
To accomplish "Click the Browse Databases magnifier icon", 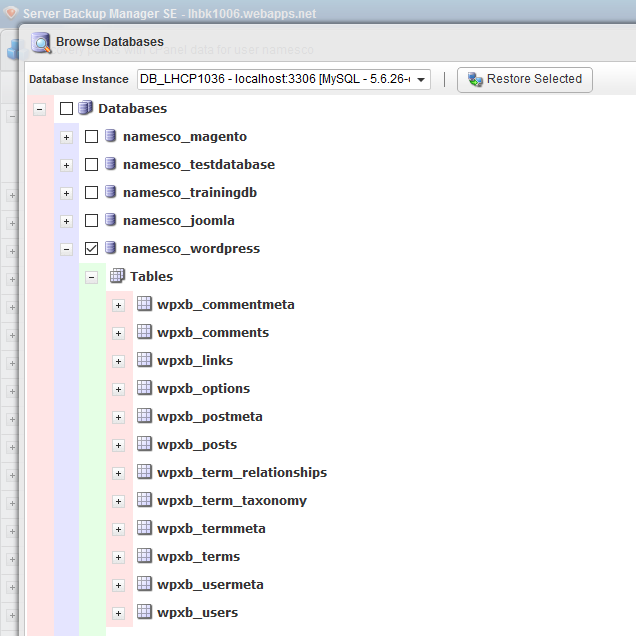I will tap(41, 43).
